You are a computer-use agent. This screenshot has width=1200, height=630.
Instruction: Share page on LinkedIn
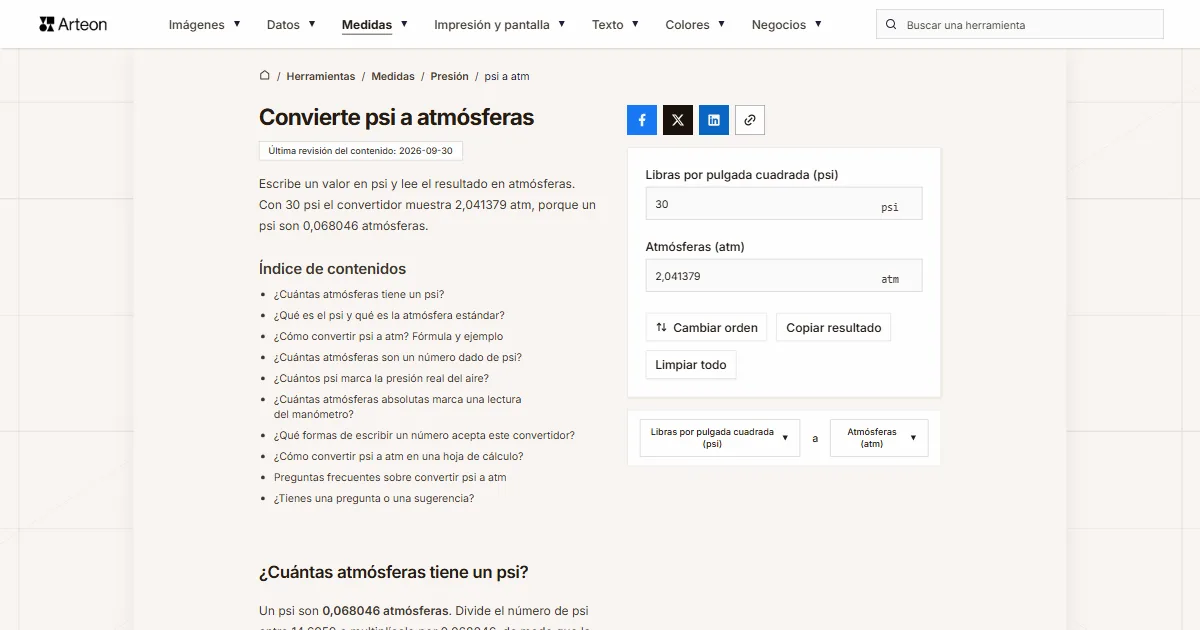pyautogui.click(x=714, y=120)
